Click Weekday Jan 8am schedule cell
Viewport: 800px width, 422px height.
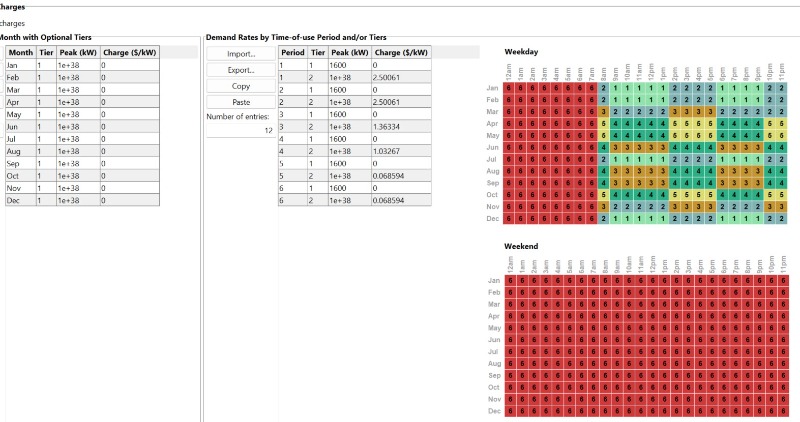[x=604, y=88]
